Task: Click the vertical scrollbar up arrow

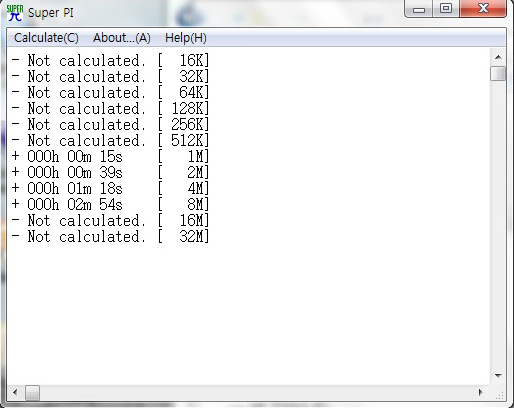Action: 498,57
